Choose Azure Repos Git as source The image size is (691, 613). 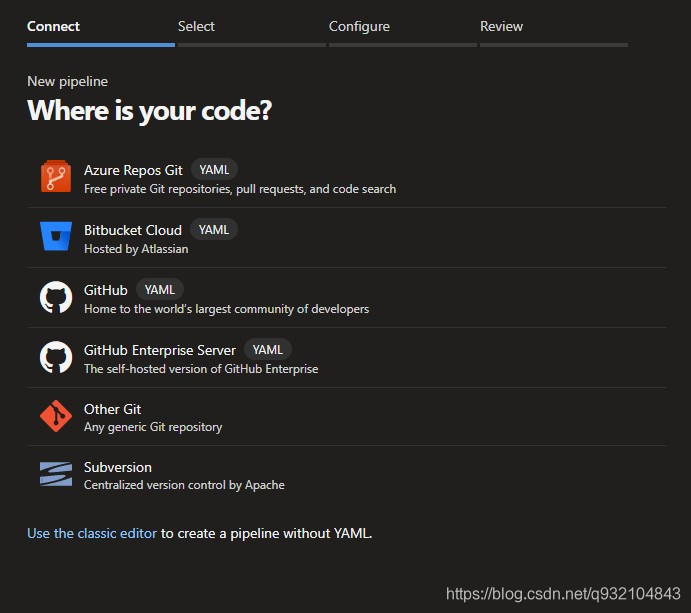tap(347, 178)
